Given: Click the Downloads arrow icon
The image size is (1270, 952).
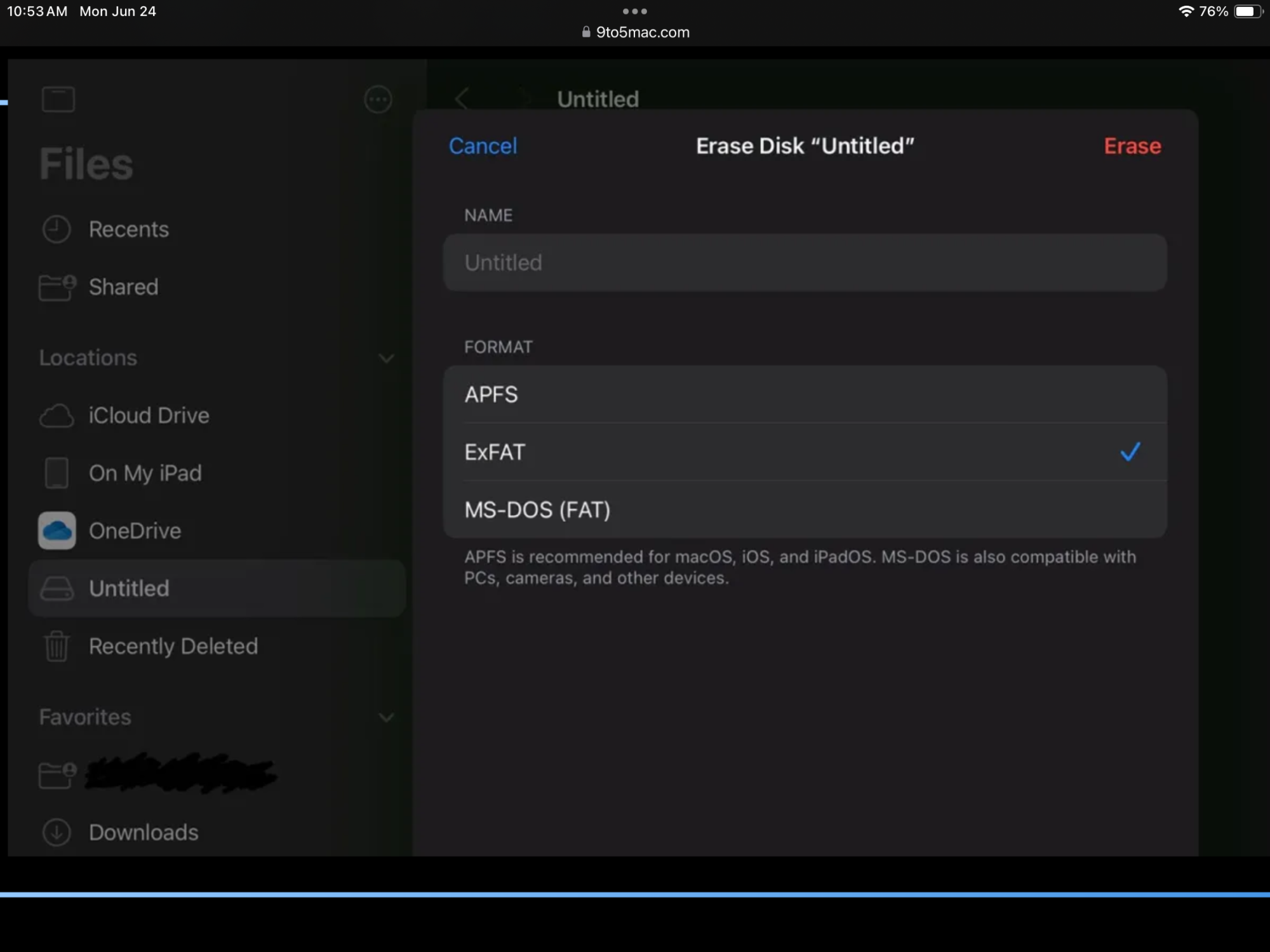Looking at the screenshot, I should pos(57,832).
